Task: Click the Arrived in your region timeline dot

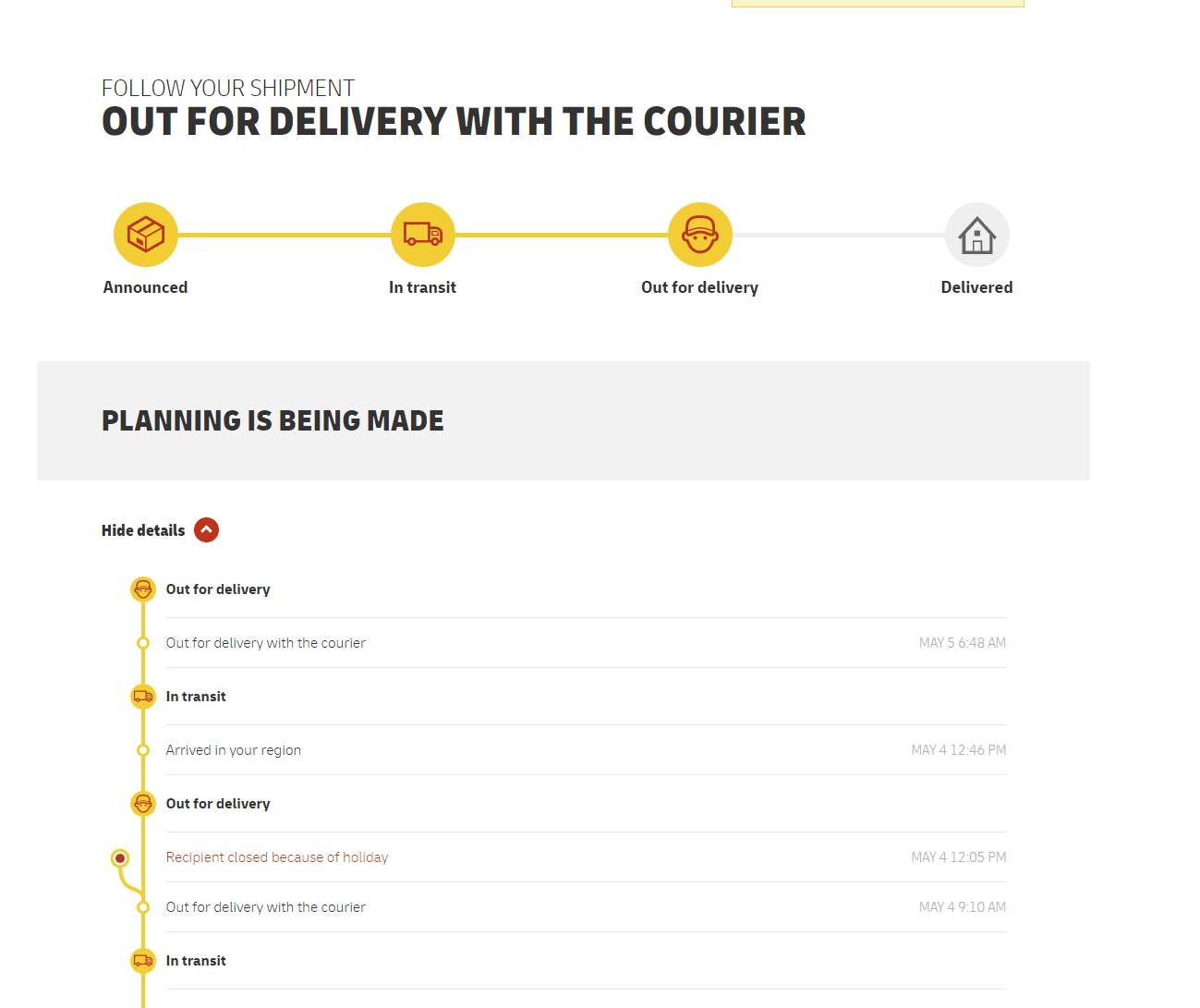Action: coord(143,750)
